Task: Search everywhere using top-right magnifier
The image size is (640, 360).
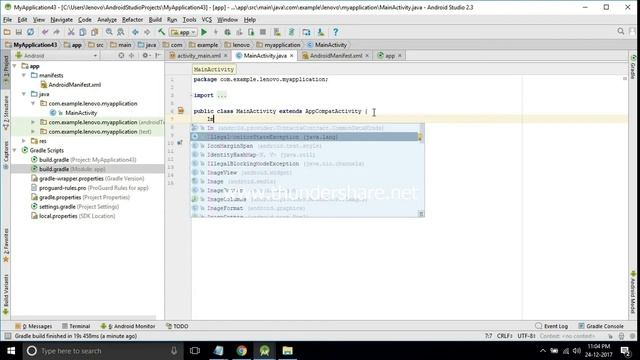Action: click(x=621, y=31)
